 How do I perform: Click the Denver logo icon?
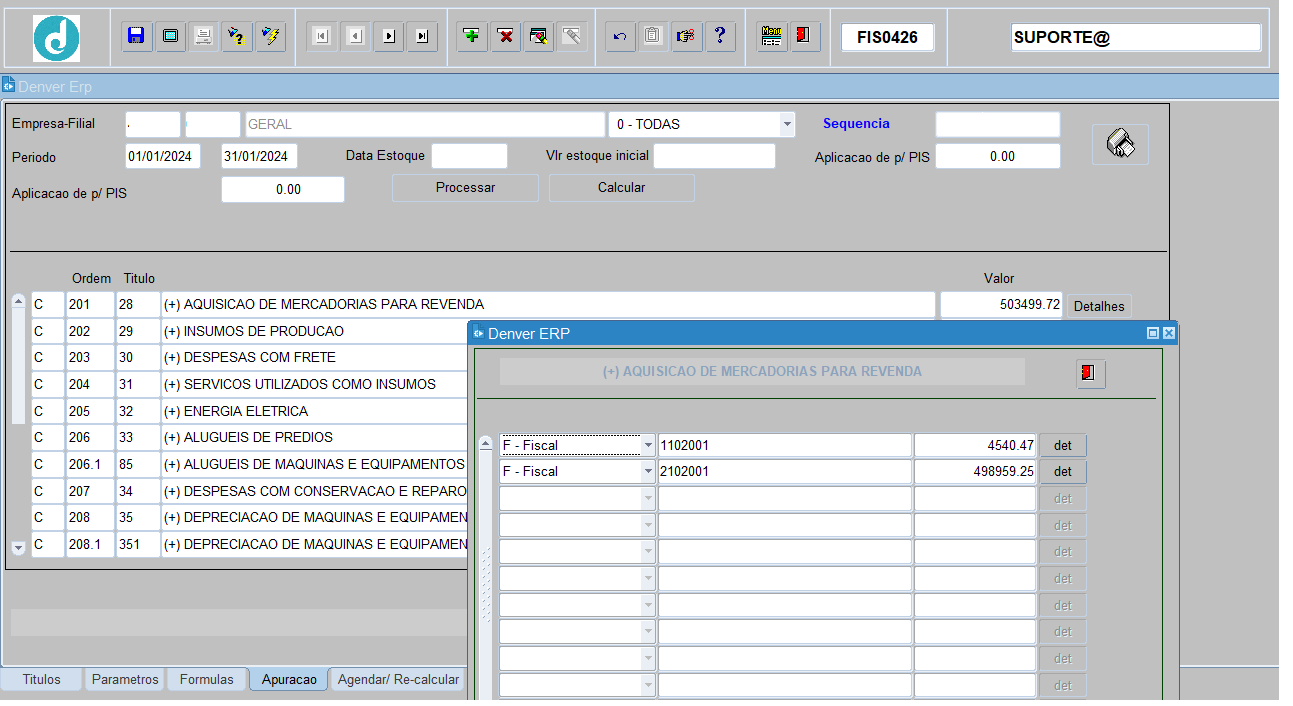[x=56, y=38]
